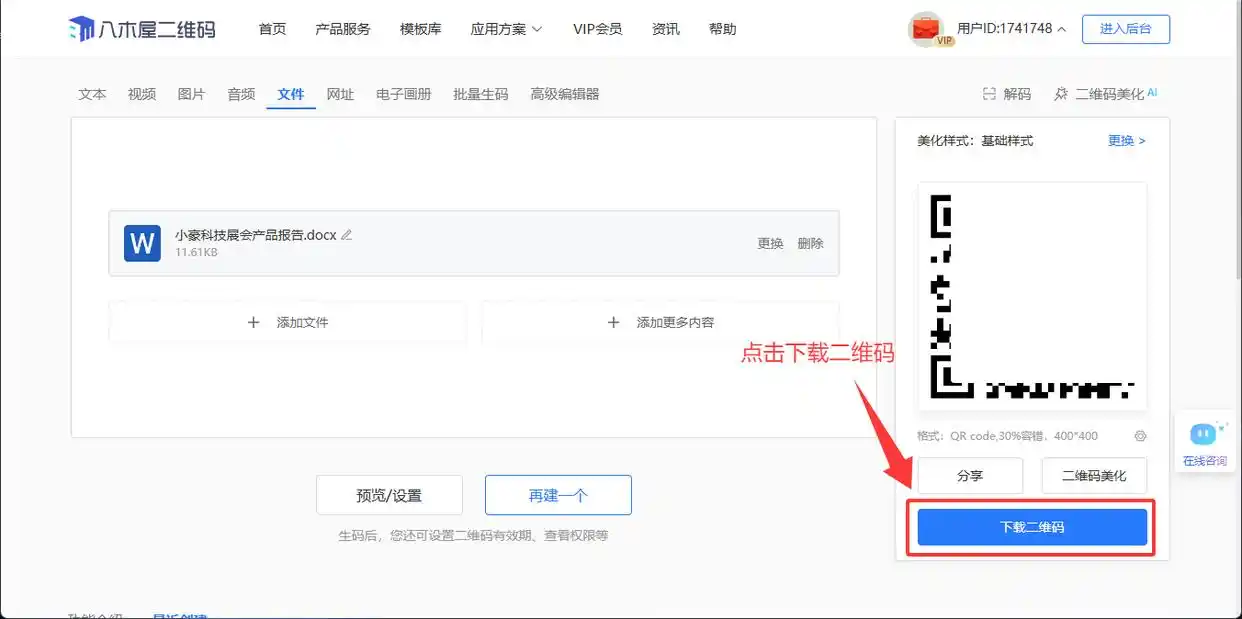Expand the 用户ID:1741748 account menu
Screen dimensions: 1242x619
point(1011,29)
